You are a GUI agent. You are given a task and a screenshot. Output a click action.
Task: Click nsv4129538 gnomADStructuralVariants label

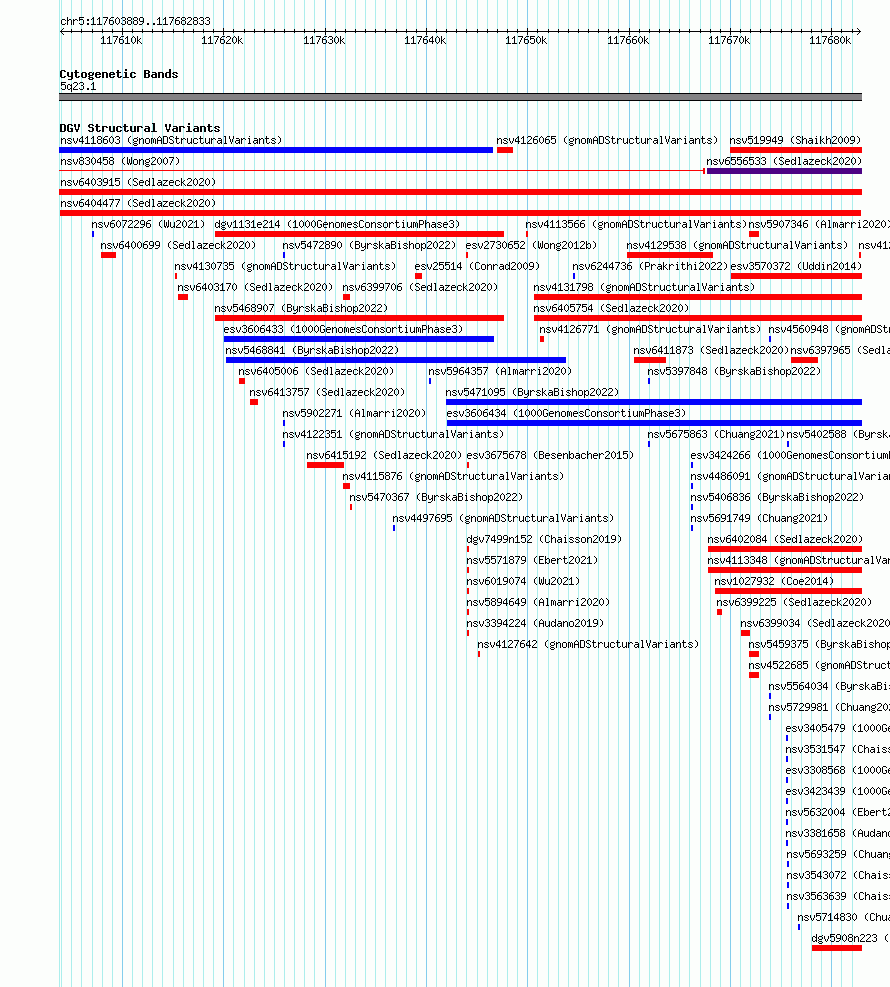[737, 245]
